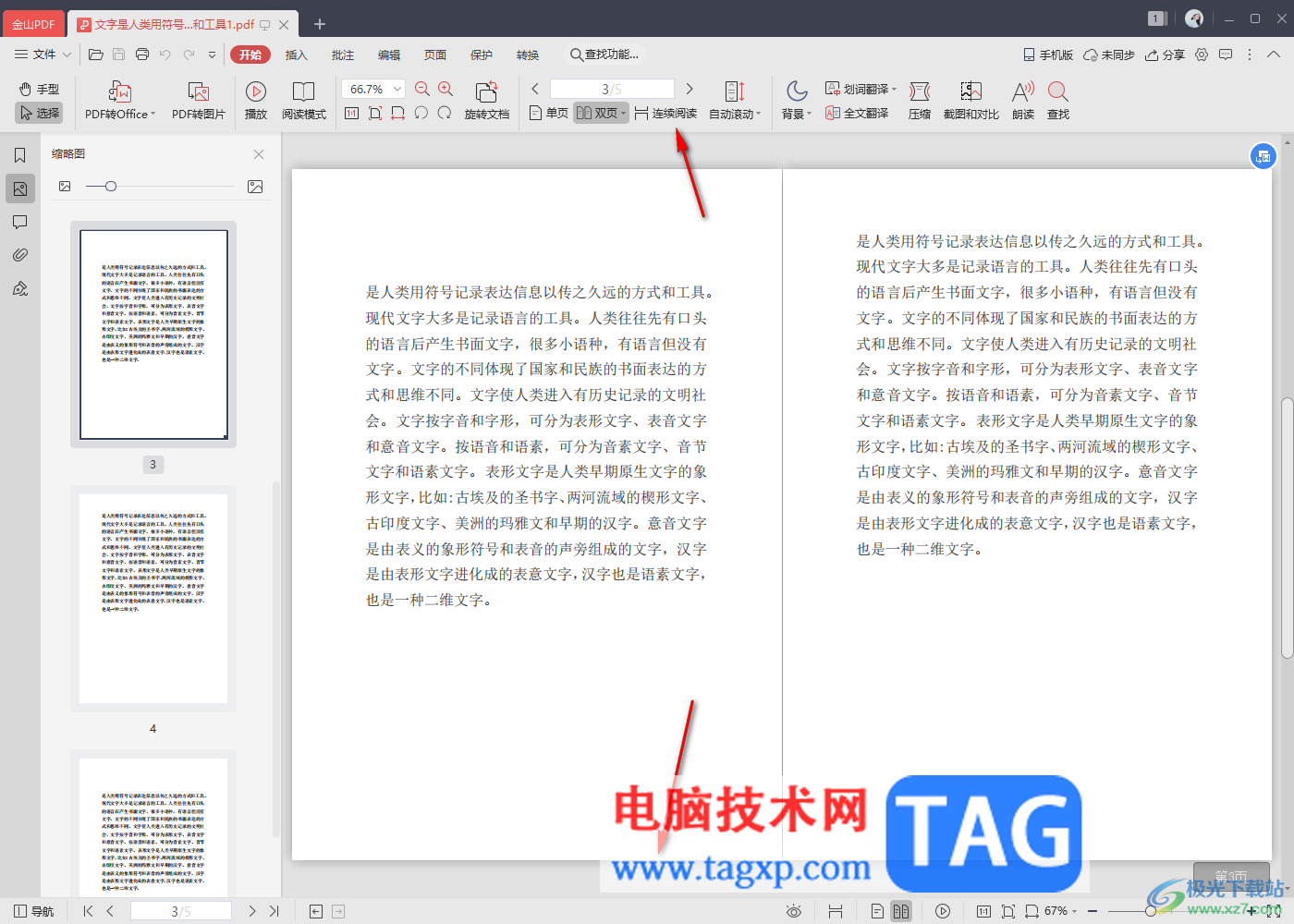
Task: Start slideshow with 播放 icon
Action: click(256, 91)
